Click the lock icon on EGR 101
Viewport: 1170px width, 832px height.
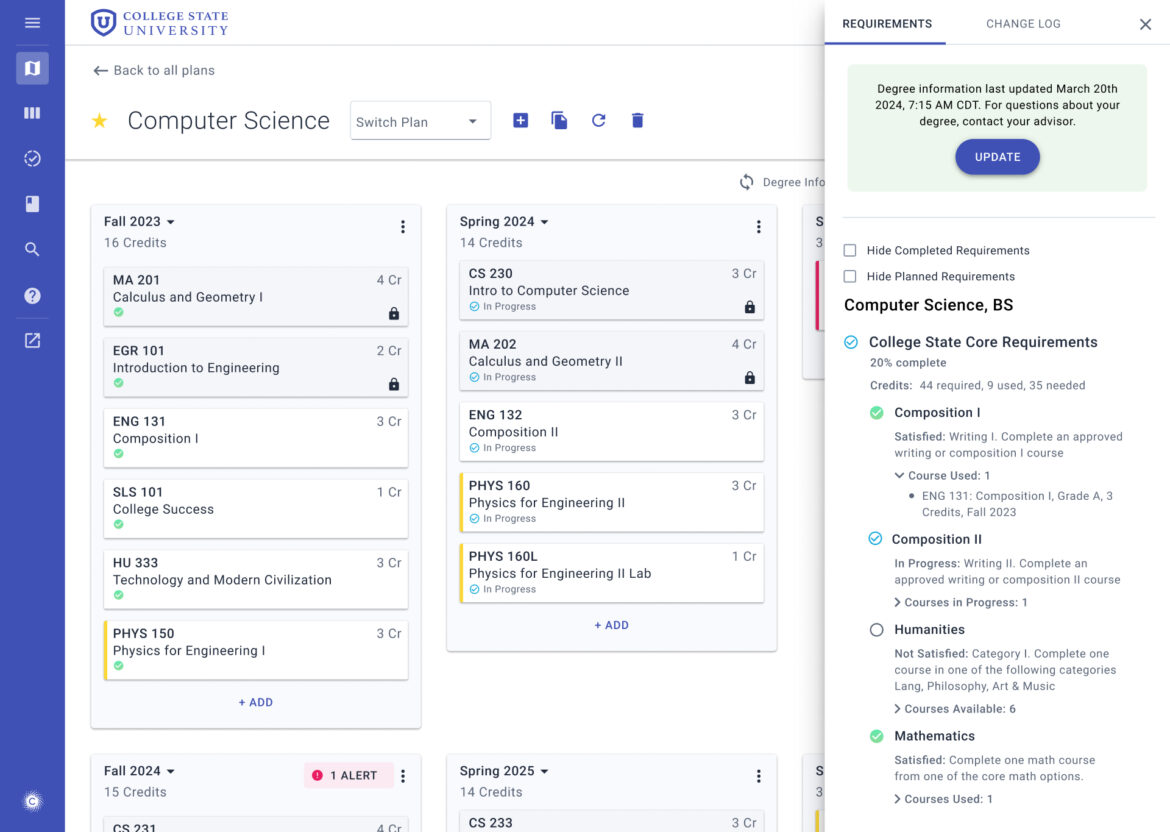point(394,384)
